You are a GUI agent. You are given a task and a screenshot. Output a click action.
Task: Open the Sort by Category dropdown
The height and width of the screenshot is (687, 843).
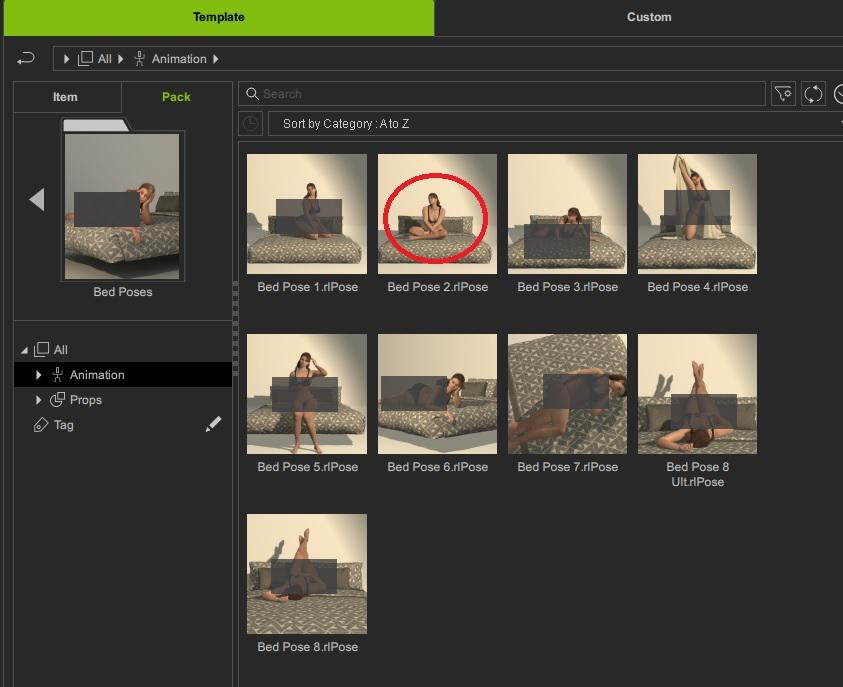click(550, 124)
